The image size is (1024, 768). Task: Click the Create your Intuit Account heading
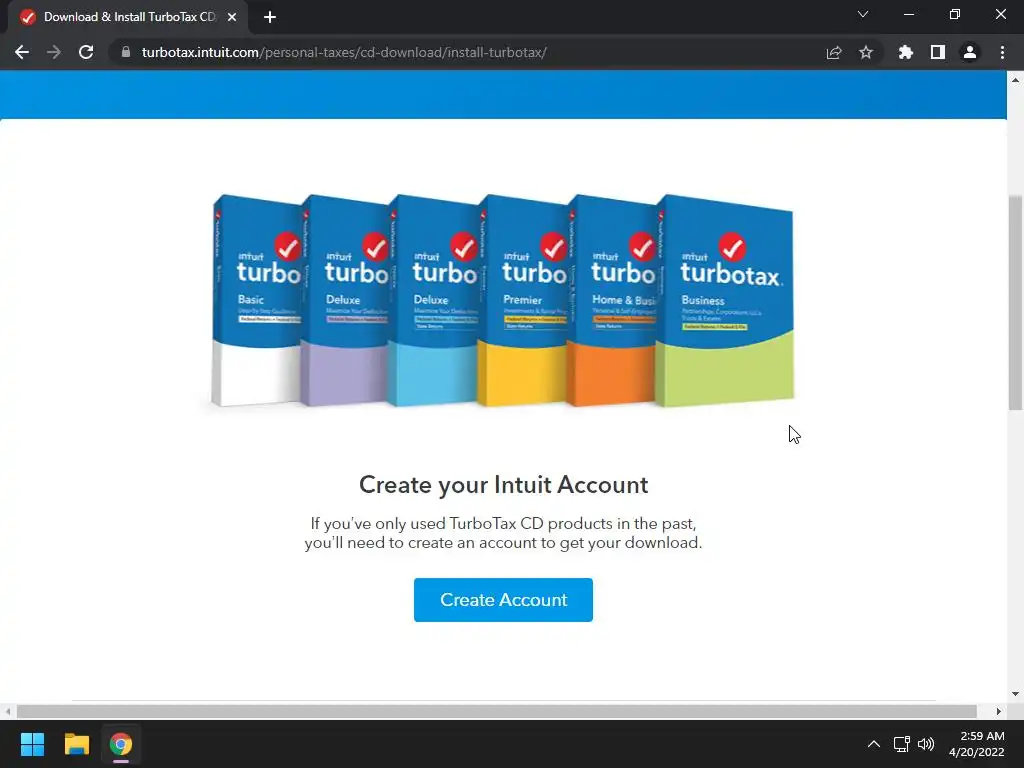coord(504,485)
